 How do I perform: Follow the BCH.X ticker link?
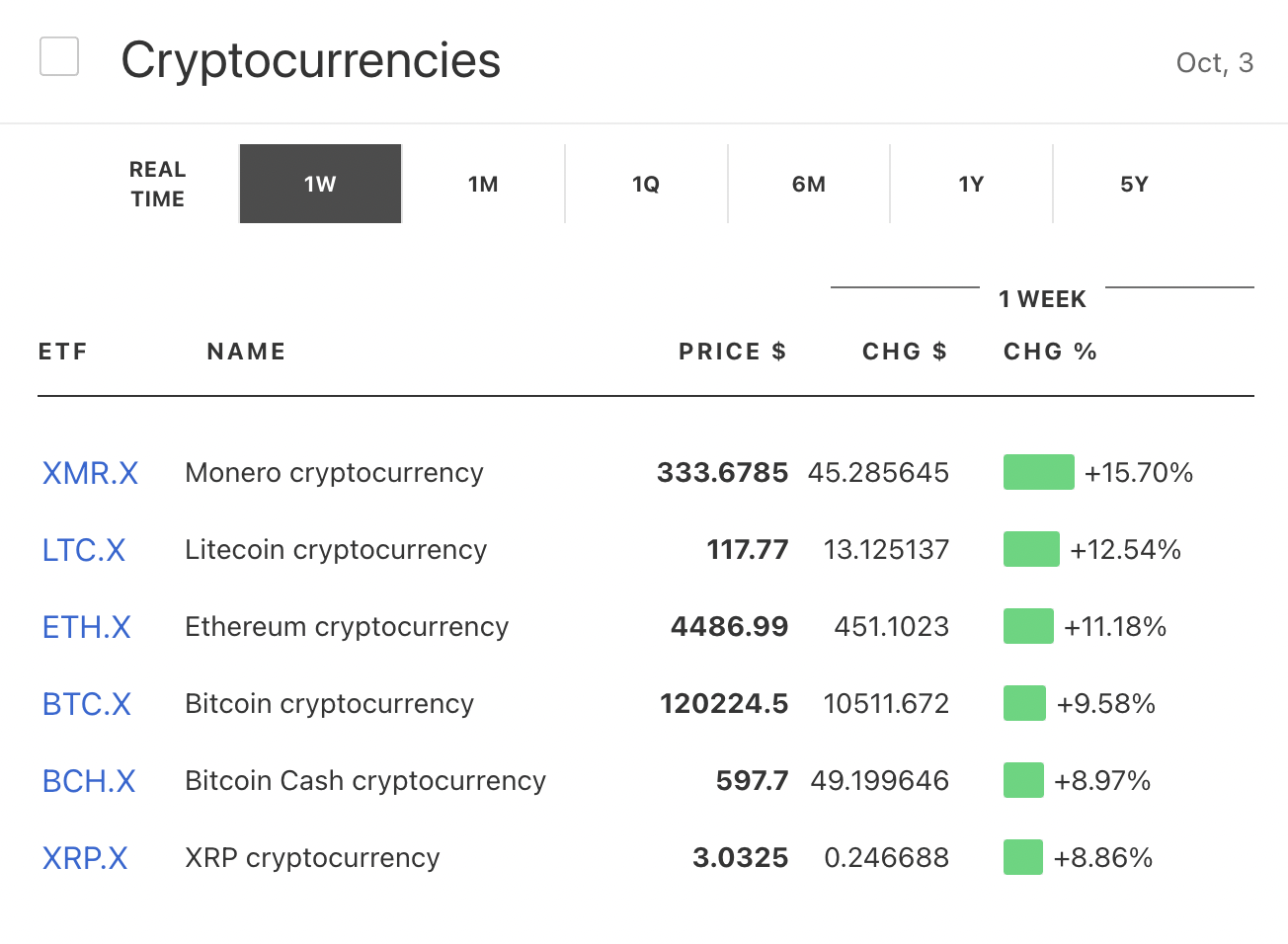[x=89, y=781]
